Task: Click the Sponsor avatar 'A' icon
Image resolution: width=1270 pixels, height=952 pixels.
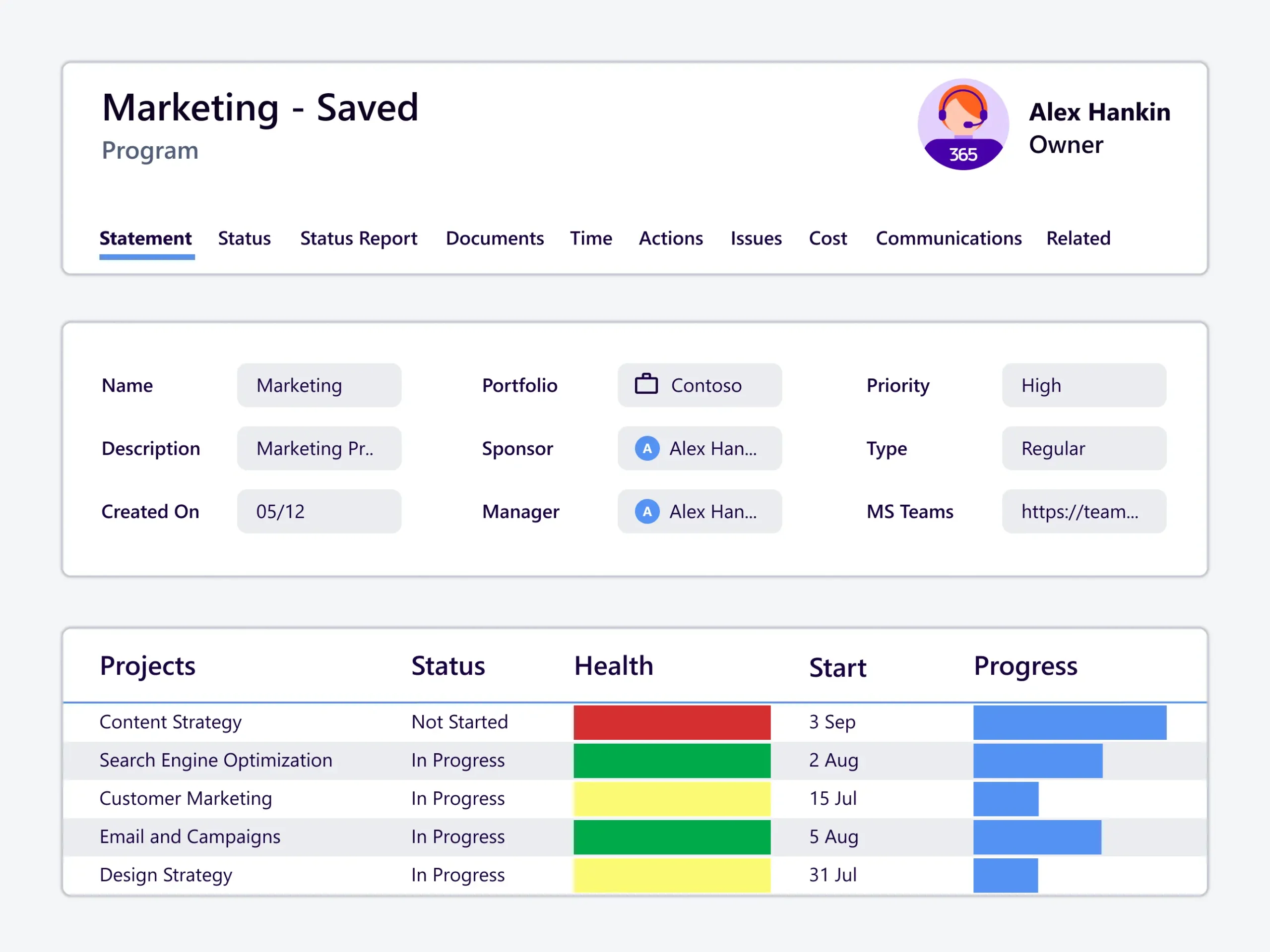Action: pos(646,448)
